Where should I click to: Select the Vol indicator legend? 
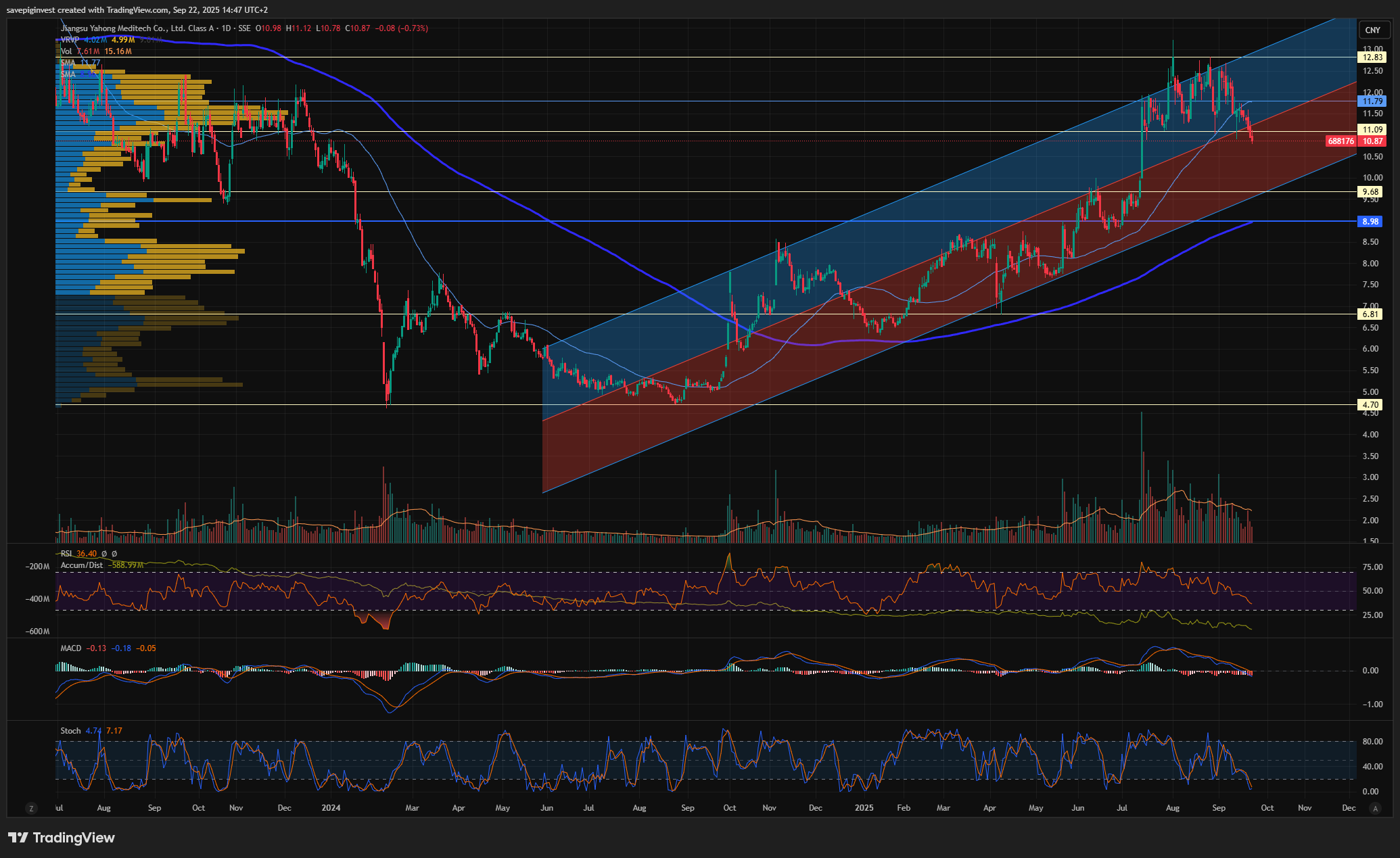coord(66,51)
